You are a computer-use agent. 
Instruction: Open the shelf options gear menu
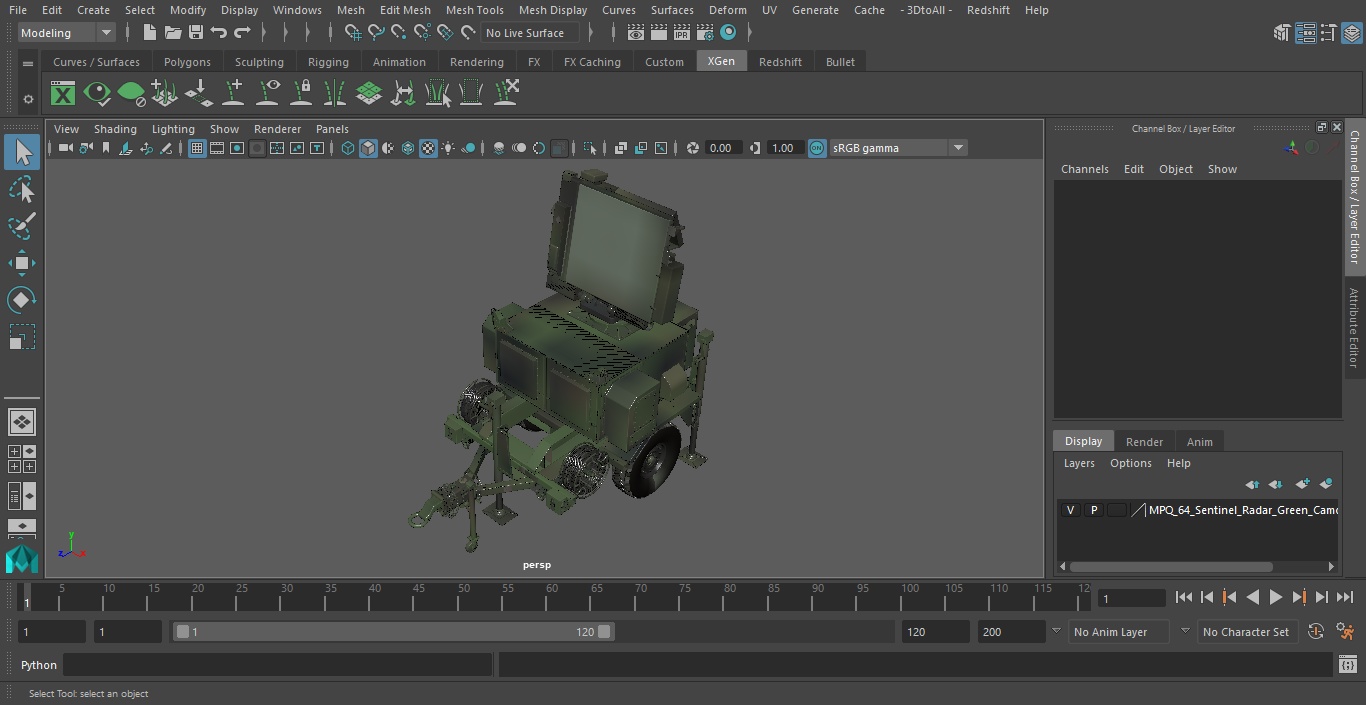(x=28, y=99)
